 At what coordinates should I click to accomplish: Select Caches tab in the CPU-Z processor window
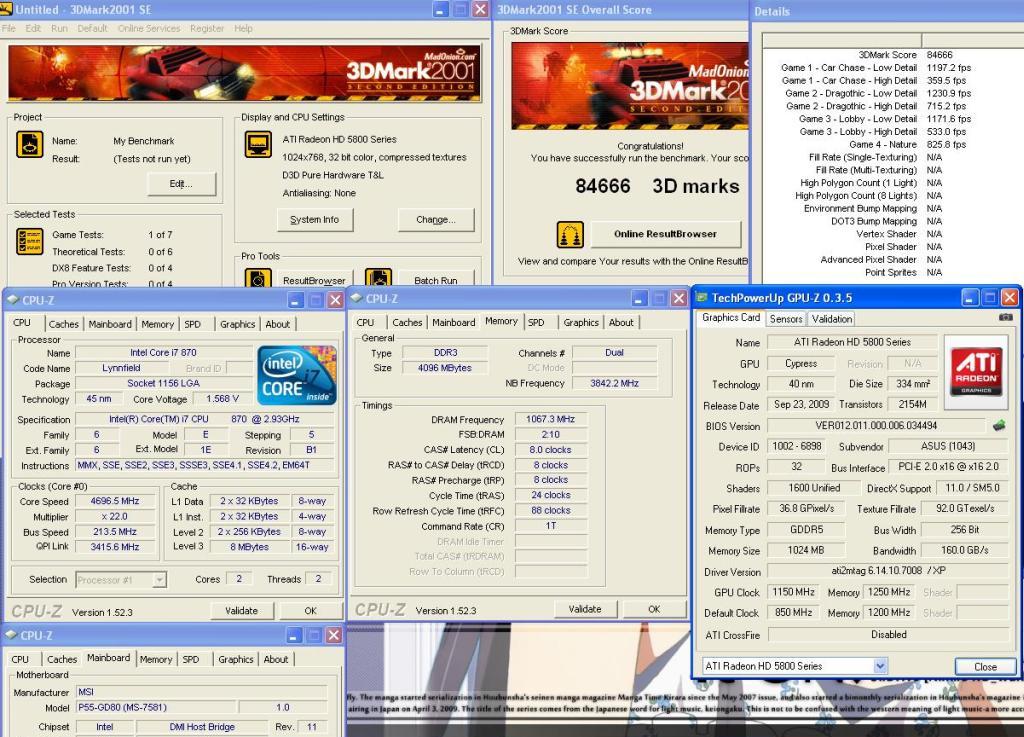63,324
